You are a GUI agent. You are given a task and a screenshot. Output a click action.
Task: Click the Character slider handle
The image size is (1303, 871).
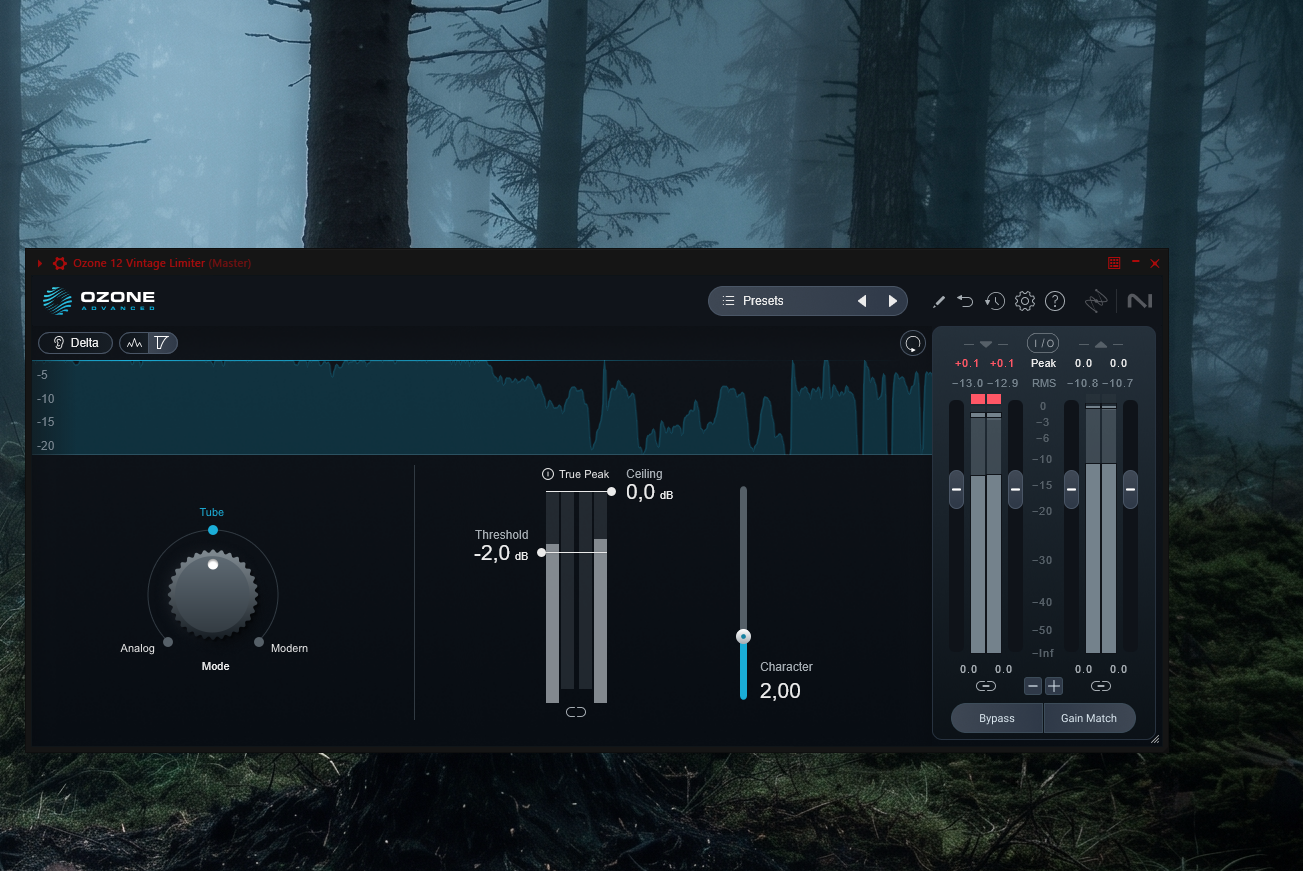tap(743, 636)
